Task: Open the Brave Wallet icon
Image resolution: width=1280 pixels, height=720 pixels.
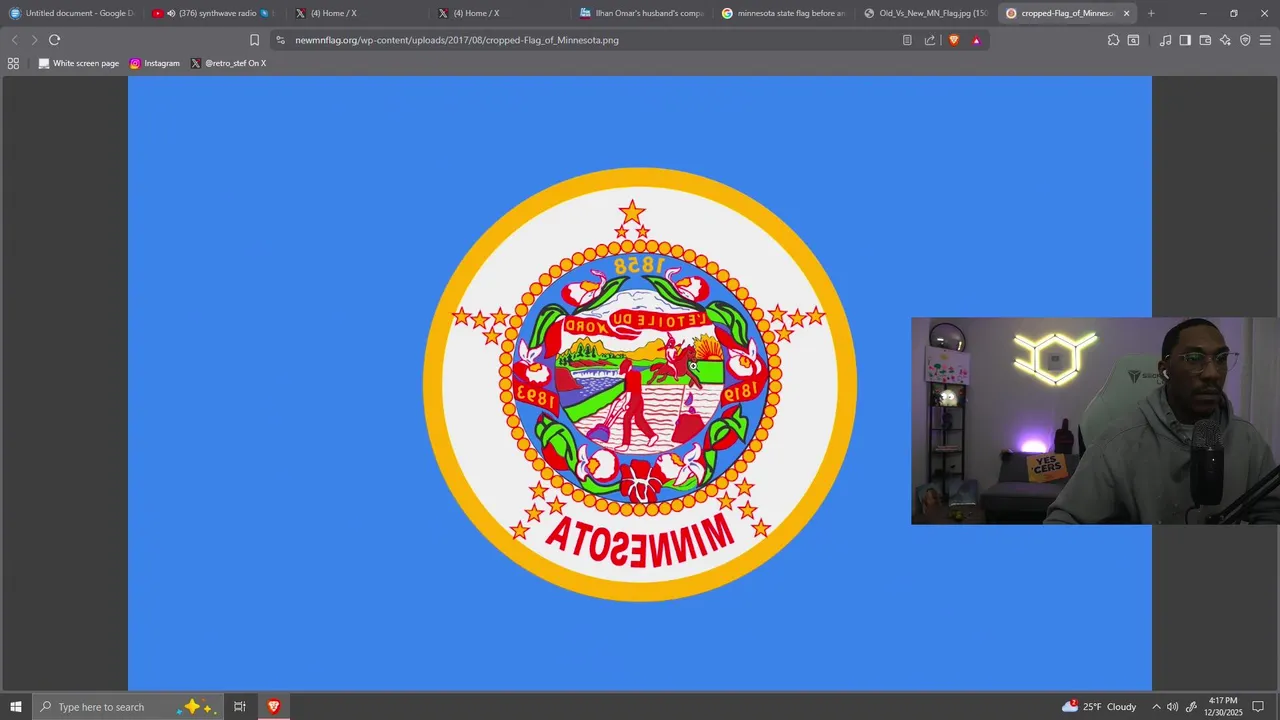Action: pos(1205,40)
